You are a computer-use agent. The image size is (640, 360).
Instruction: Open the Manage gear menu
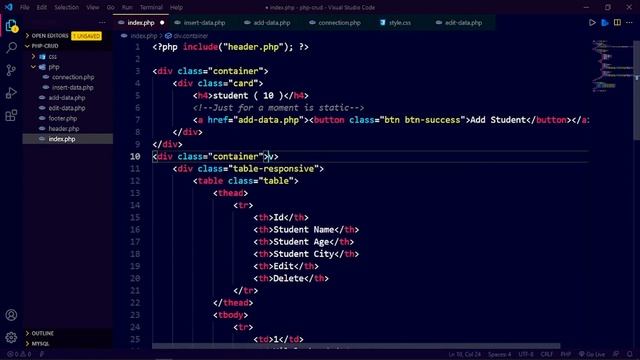coord(11,337)
